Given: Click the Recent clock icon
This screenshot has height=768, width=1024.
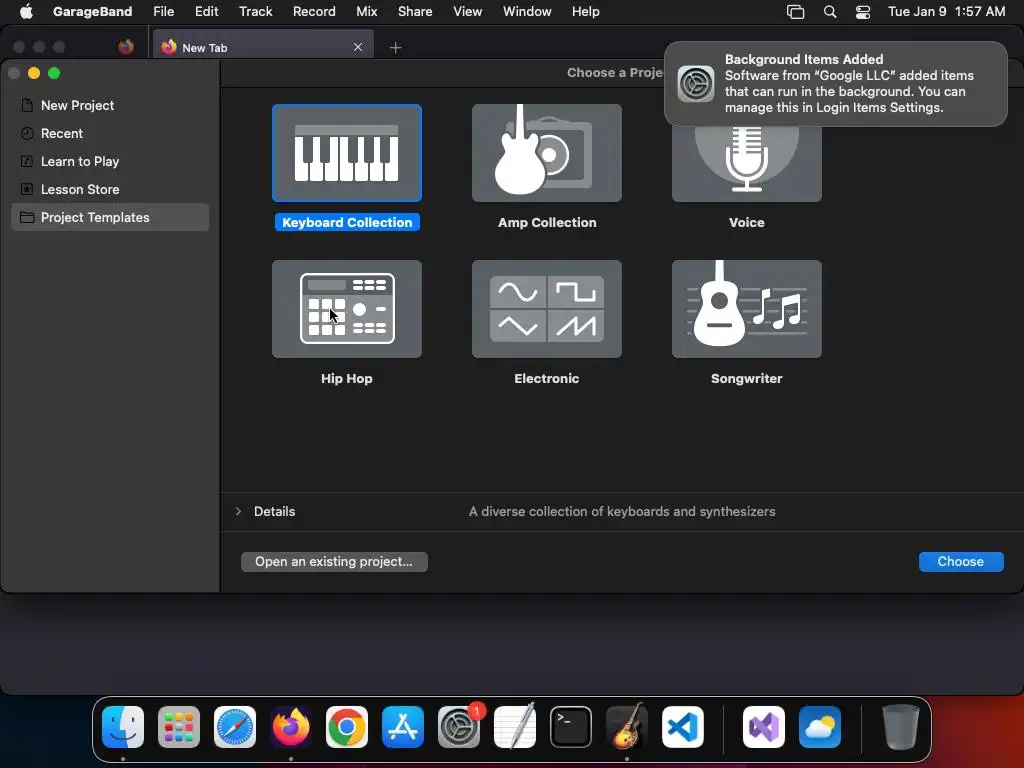Looking at the screenshot, I should [27, 133].
